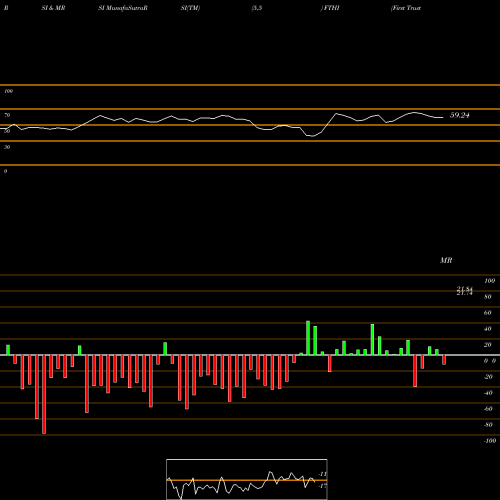500x500 pixels.
Task: Click the 100 label on MR axis
Action: 489,281
